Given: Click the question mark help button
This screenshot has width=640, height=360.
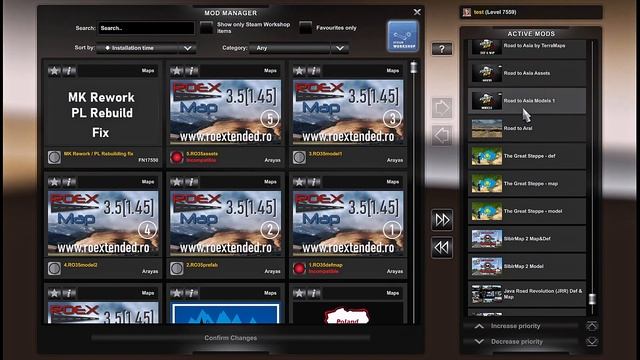Looking at the screenshot, I should [442, 49].
